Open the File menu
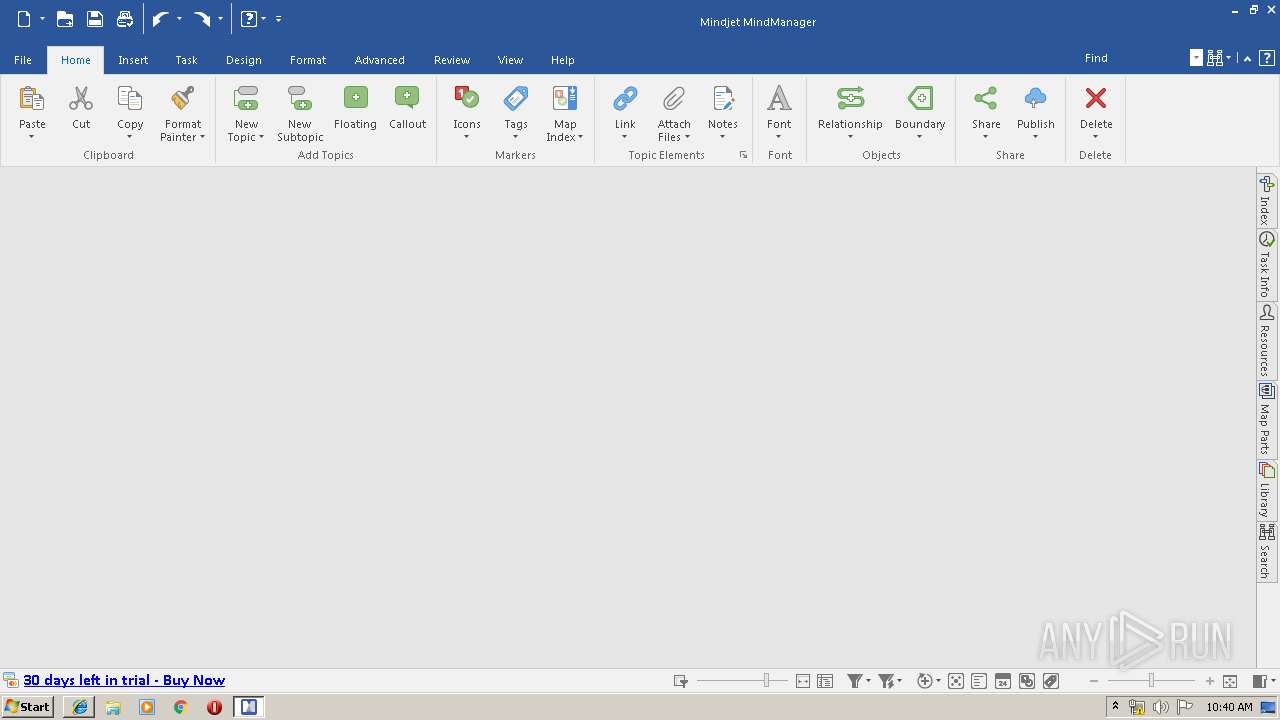Viewport: 1280px width, 720px height. [x=22, y=60]
